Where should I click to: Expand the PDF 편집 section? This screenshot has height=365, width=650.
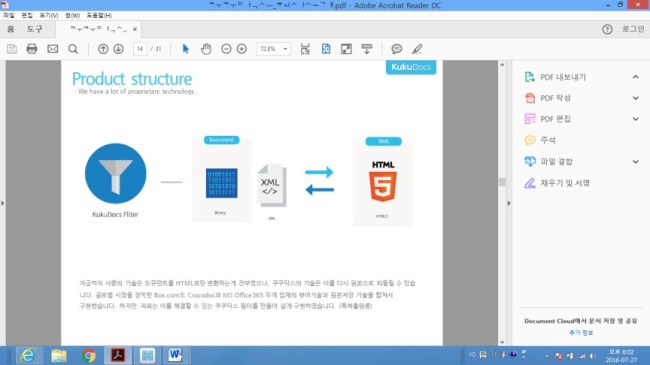(635, 119)
